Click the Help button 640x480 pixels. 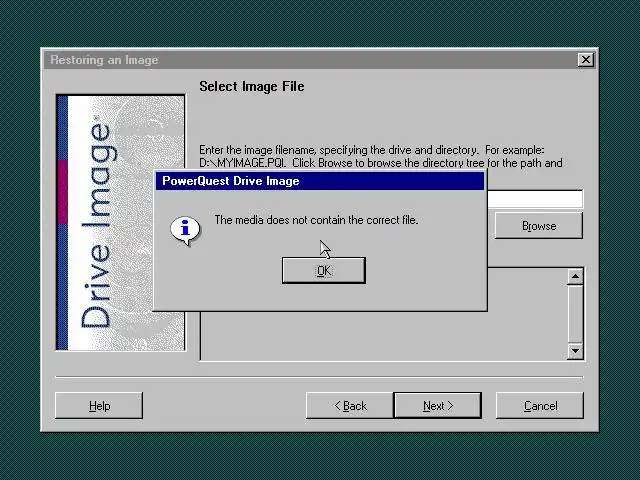click(99, 406)
